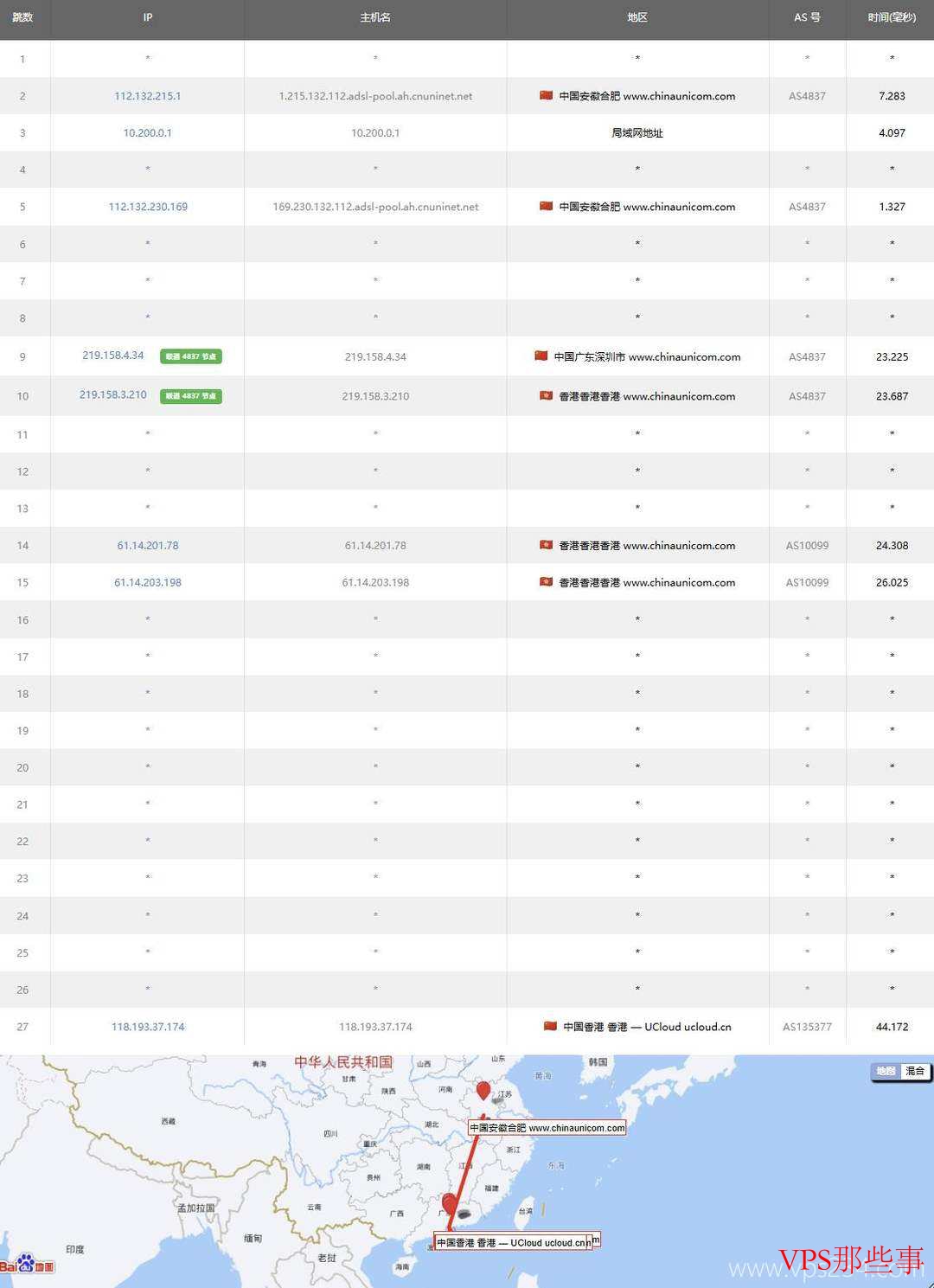934x1288 pixels.
Task: Click green 4837 badge beside 219.158.4.34
Action: (191, 356)
